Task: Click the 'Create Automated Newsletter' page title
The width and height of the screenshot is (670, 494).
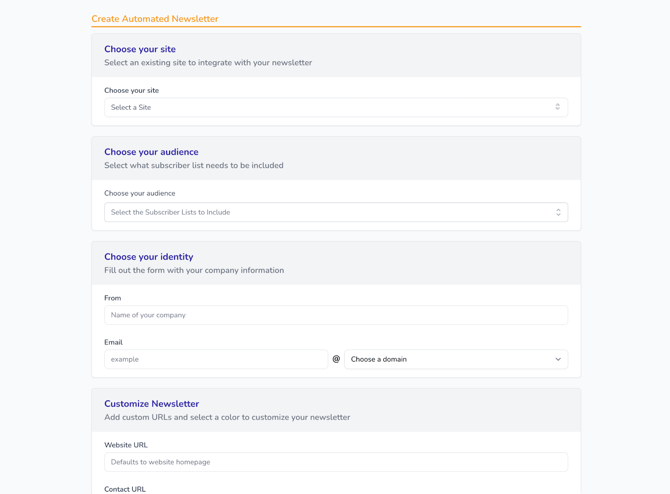Action: [154, 19]
